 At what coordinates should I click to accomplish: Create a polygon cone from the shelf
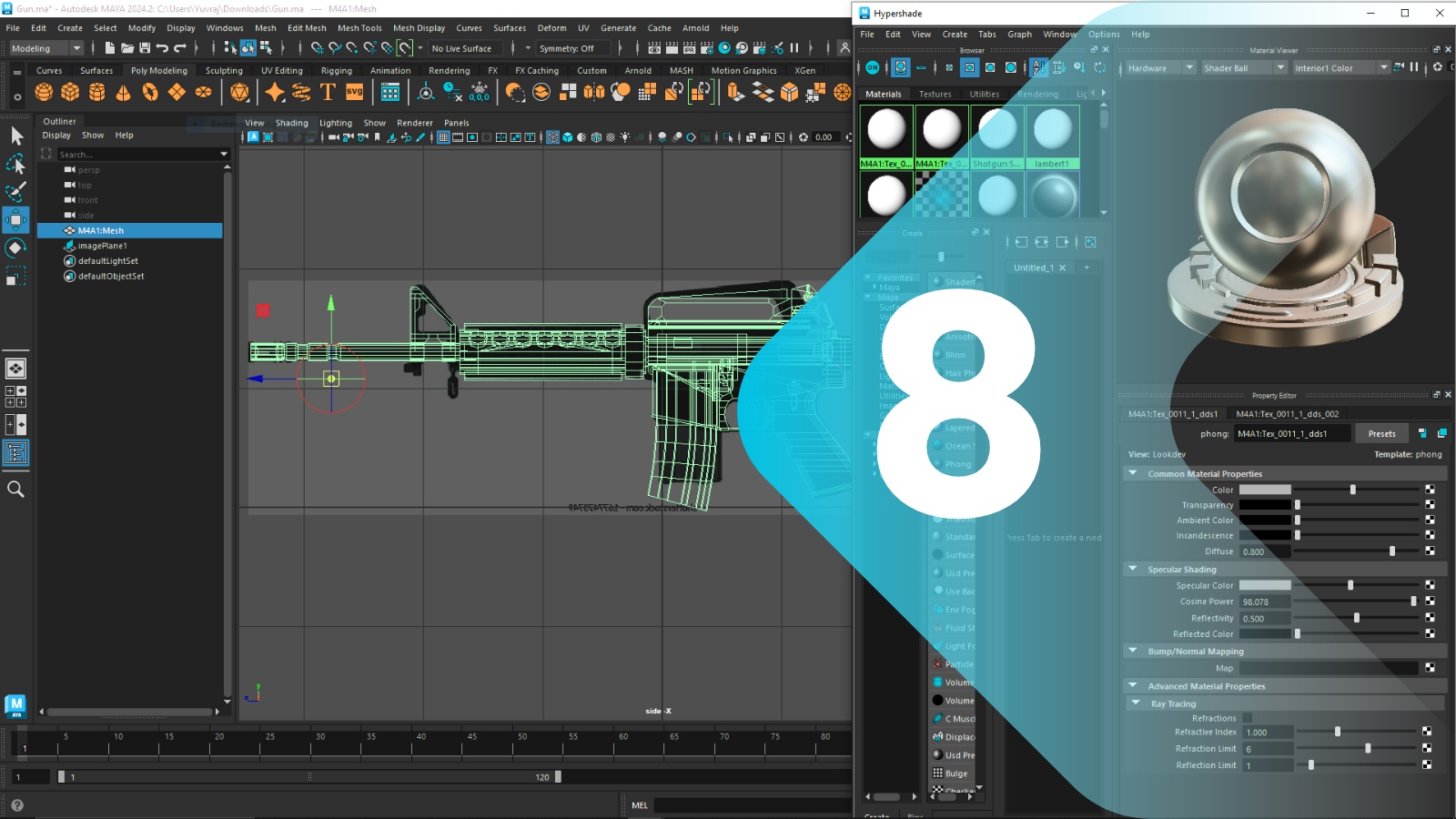123,92
